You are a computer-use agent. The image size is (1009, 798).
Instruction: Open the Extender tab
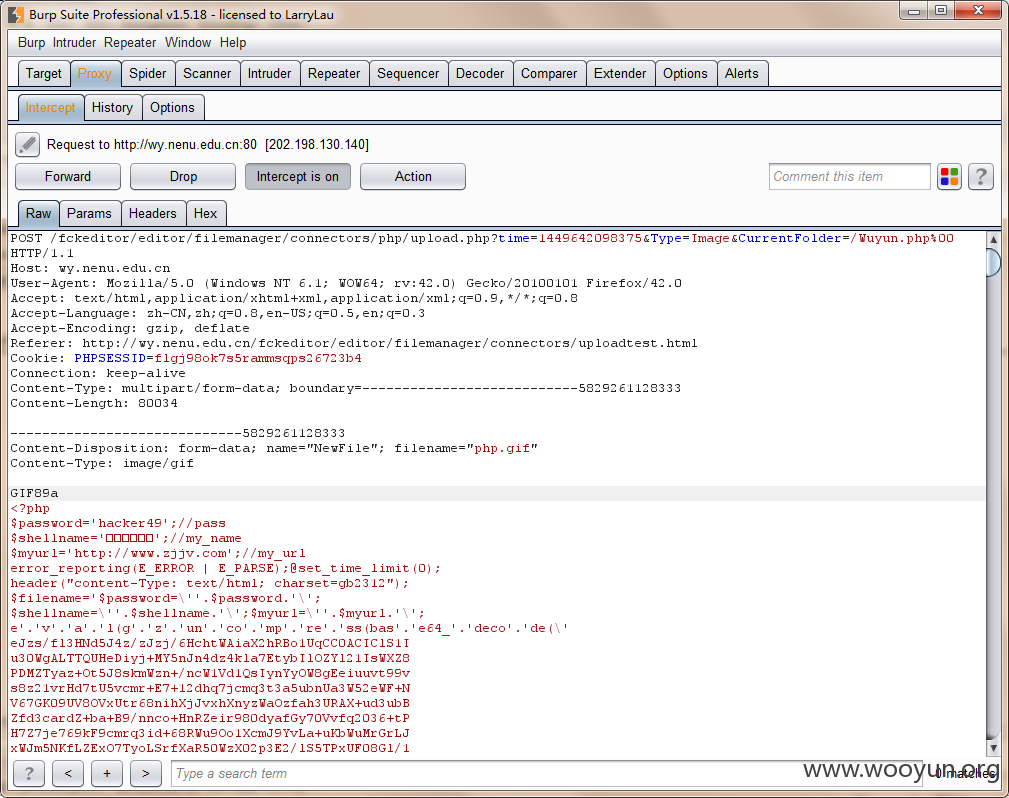(620, 73)
